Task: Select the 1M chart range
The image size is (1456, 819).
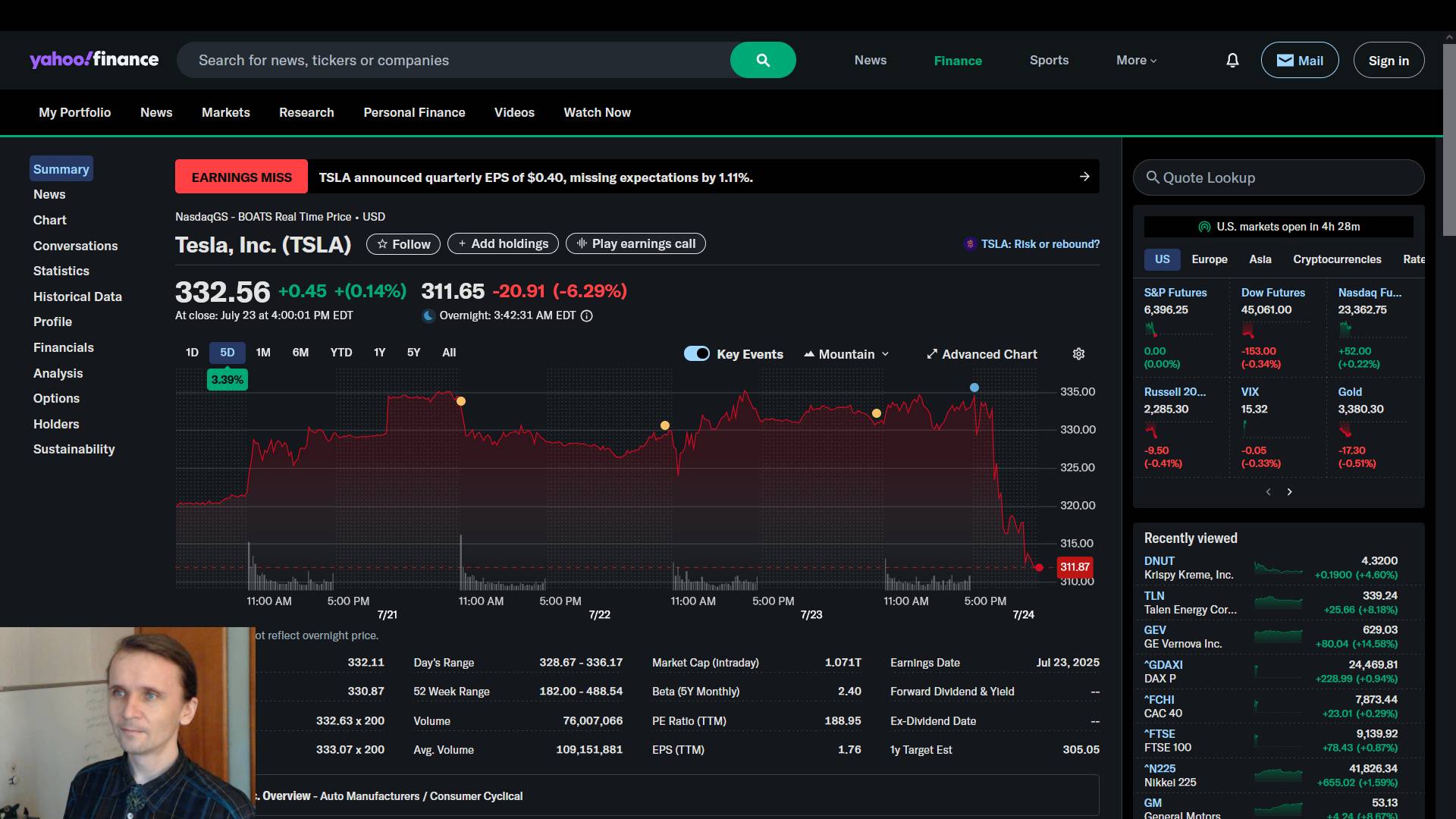Action: coord(263,353)
